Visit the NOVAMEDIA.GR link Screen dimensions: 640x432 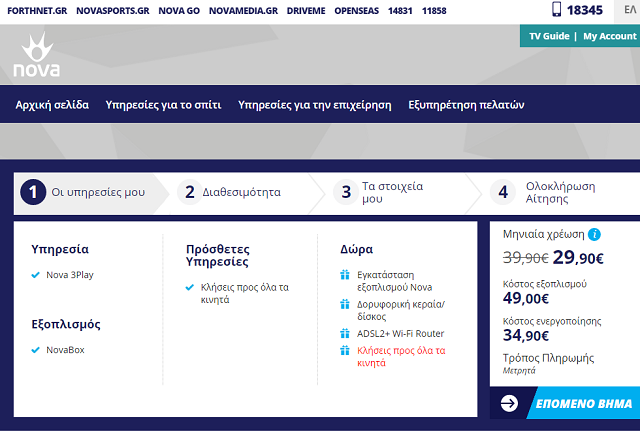pyautogui.click(x=243, y=11)
